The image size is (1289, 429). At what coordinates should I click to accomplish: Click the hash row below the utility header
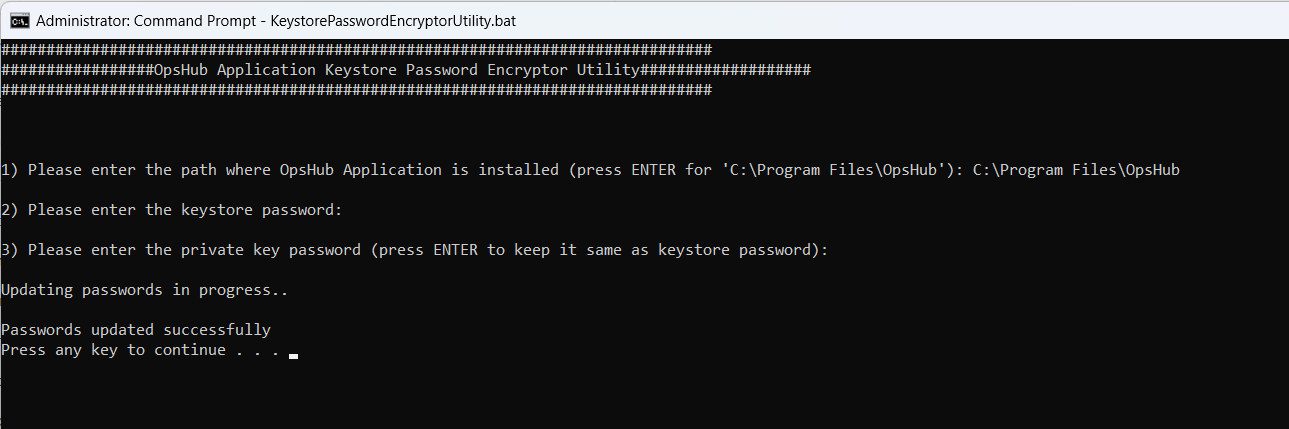[x=356, y=90]
